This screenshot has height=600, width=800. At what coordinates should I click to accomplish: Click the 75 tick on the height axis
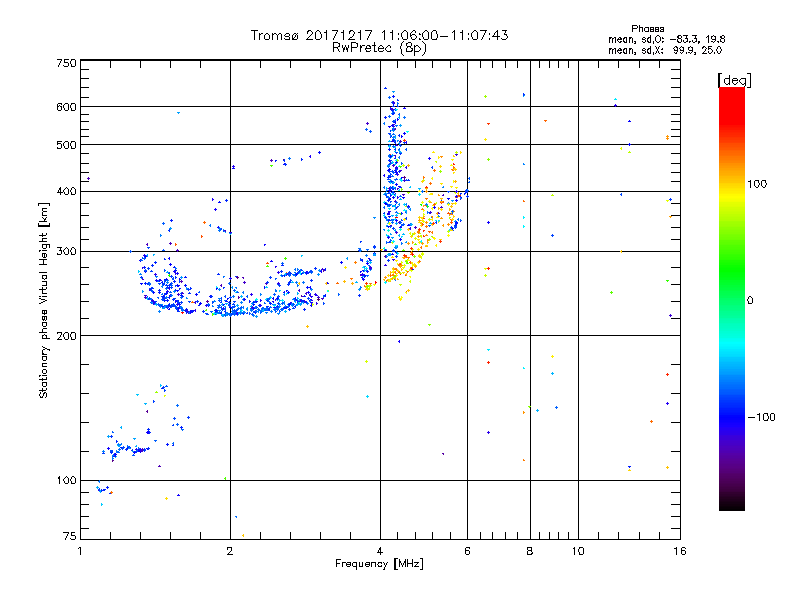(69, 537)
